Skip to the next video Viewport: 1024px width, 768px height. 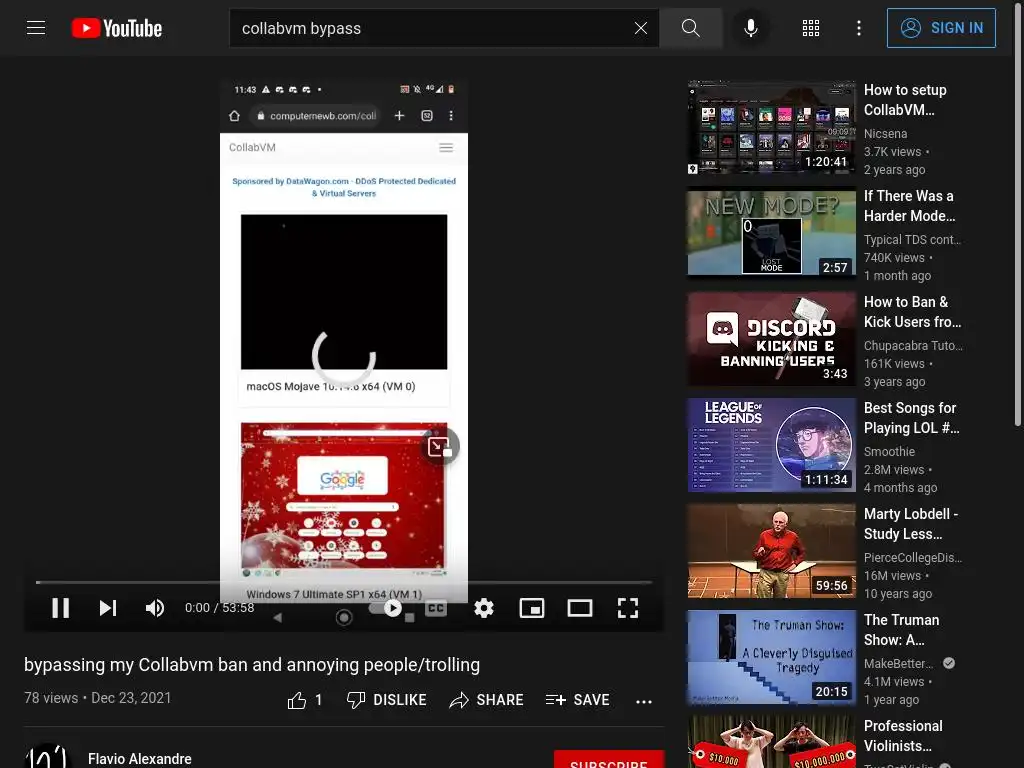coord(108,608)
